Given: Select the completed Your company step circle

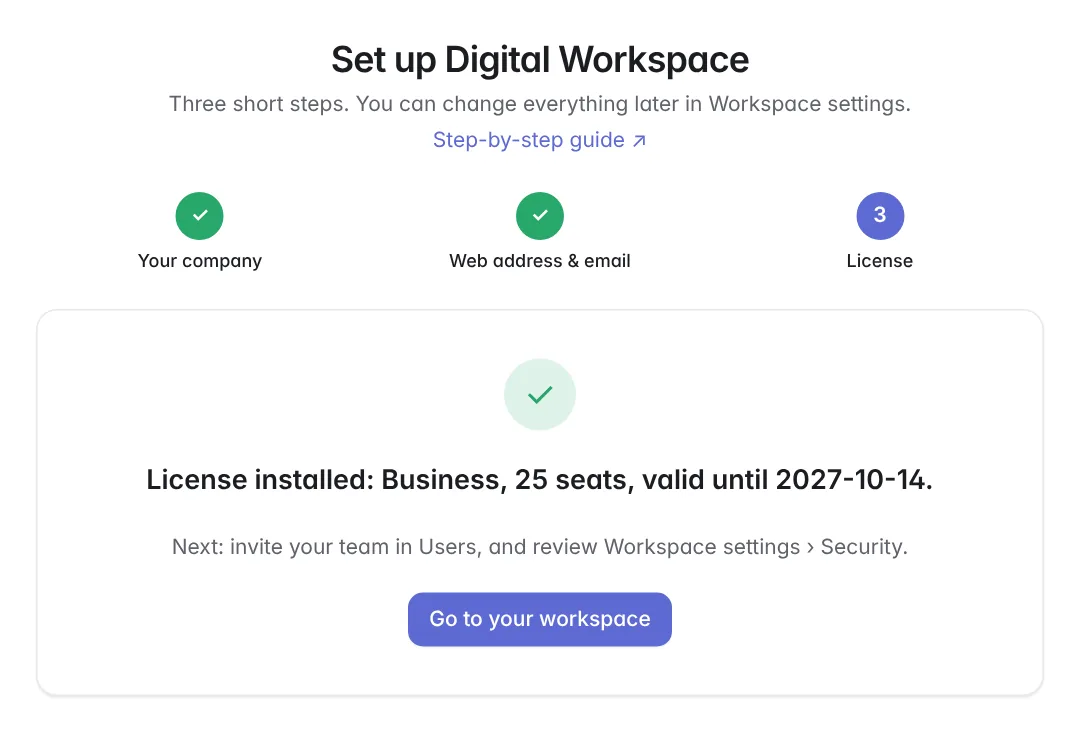Looking at the screenshot, I should [x=200, y=216].
